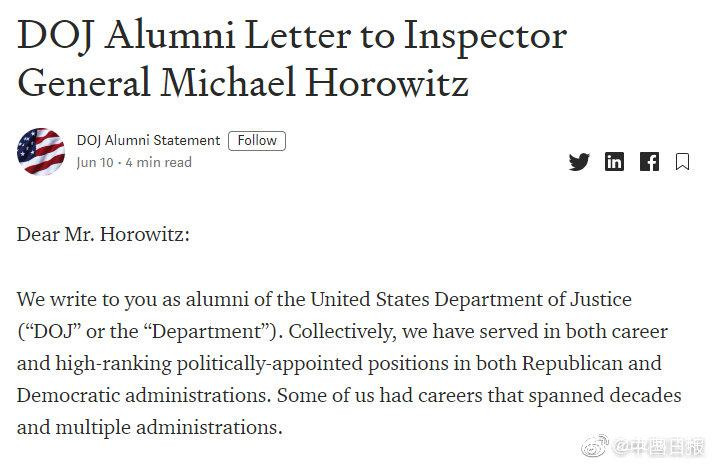Share the letter on Twitter
This screenshot has height=466, width=713.
579,162
